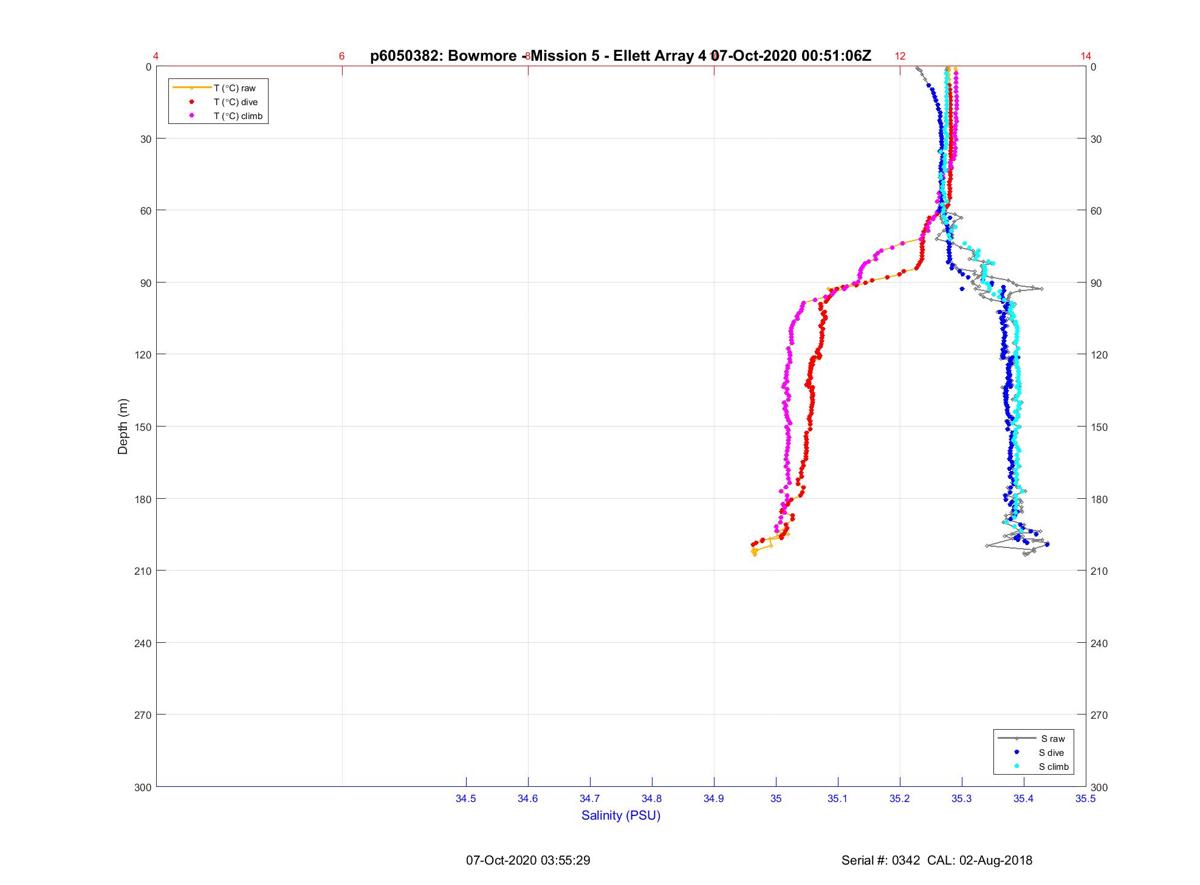Click the 60 tick on left depth axis
Viewport: 1200px width, 885px height.
pos(145,211)
